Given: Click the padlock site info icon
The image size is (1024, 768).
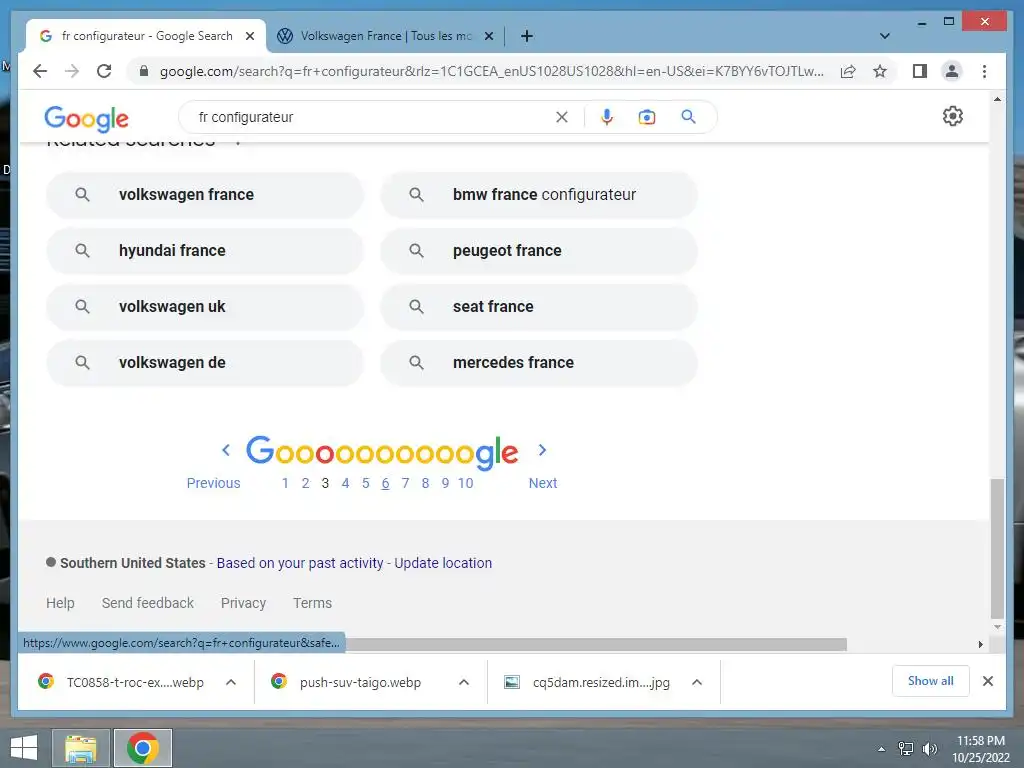Looking at the screenshot, I should pos(144,71).
